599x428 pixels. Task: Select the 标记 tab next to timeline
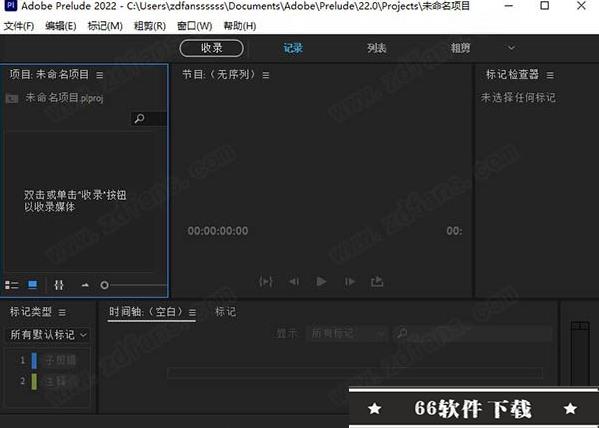tap(225, 312)
